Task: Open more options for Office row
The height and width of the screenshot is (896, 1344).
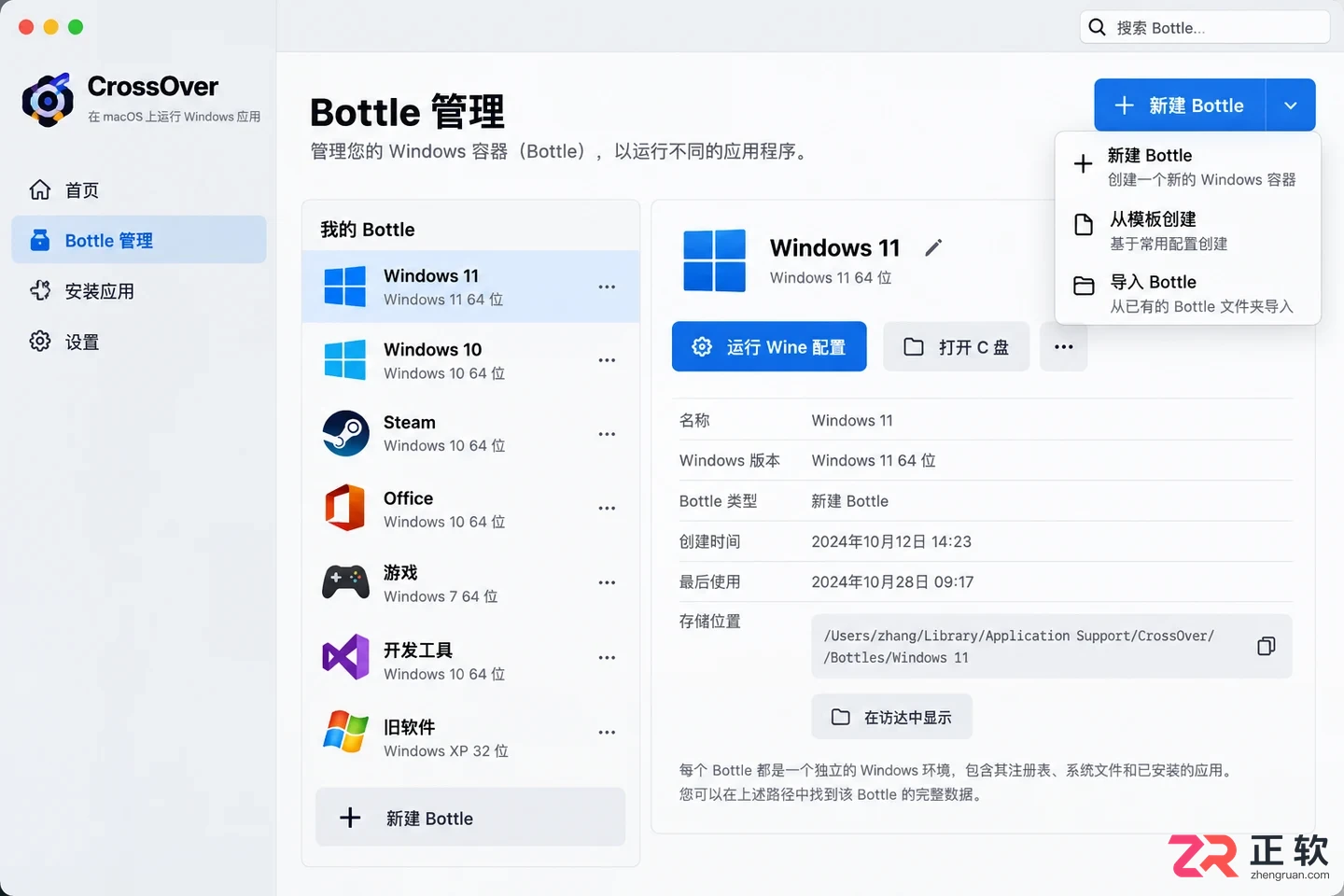Action: [x=607, y=509]
